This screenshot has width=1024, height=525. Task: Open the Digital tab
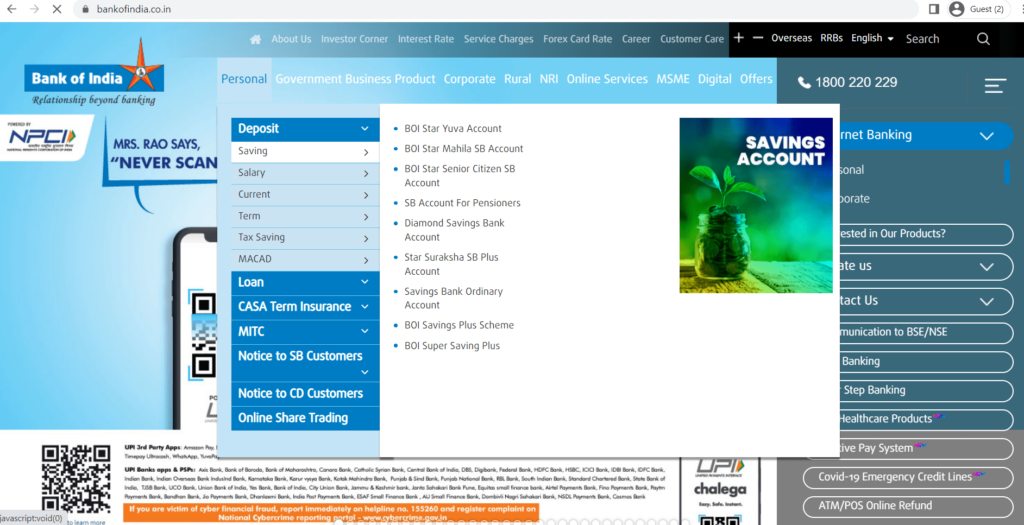click(x=714, y=79)
